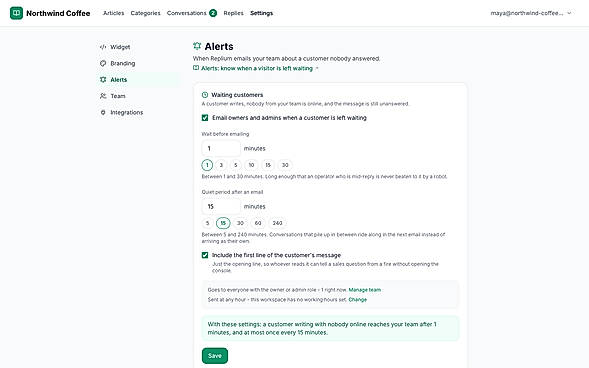589x368 pixels.
Task: Choose the 10 minute wait preset
Action: click(251, 165)
